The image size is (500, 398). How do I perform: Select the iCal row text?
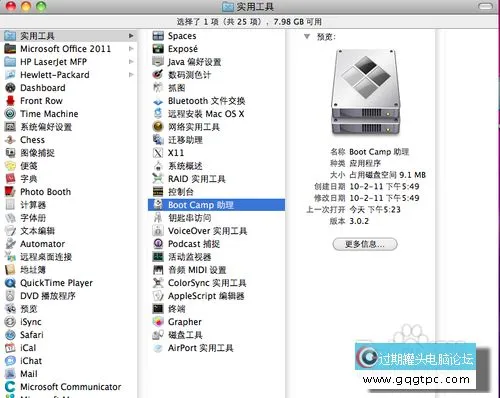[x=28, y=348]
